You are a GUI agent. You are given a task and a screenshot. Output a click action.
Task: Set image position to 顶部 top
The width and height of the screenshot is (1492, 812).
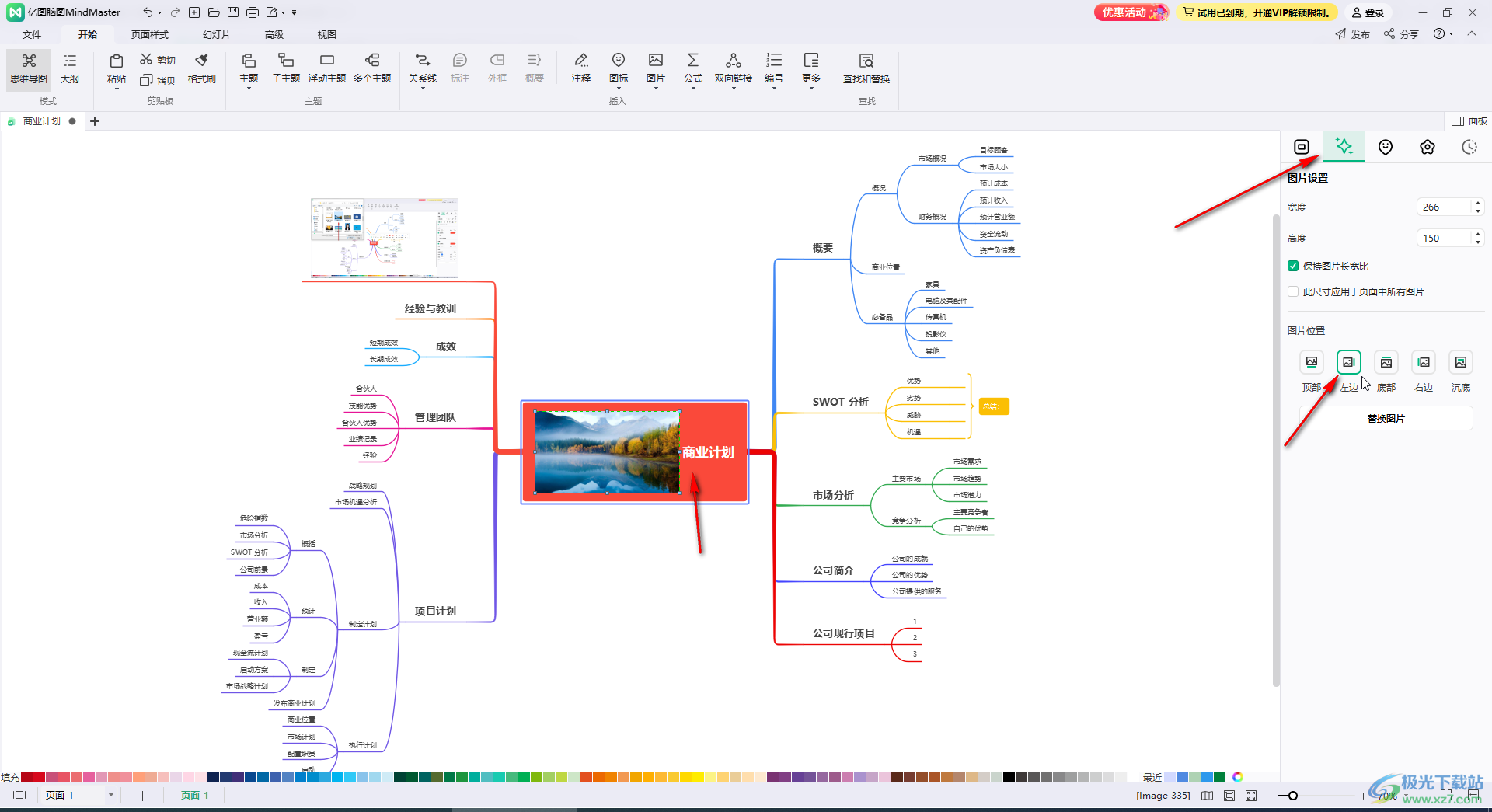coord(1312,362)
